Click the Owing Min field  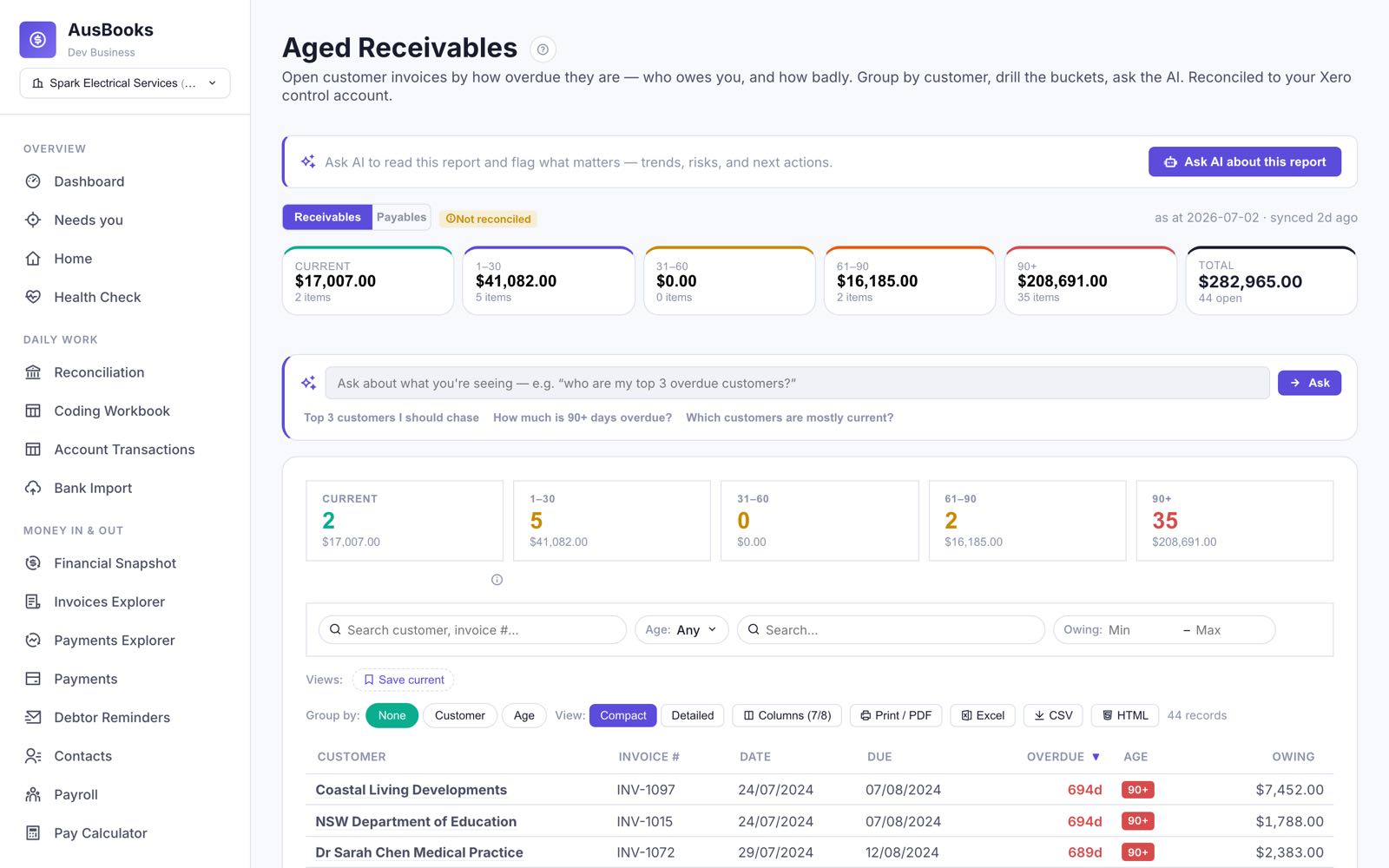(1141, 630)
